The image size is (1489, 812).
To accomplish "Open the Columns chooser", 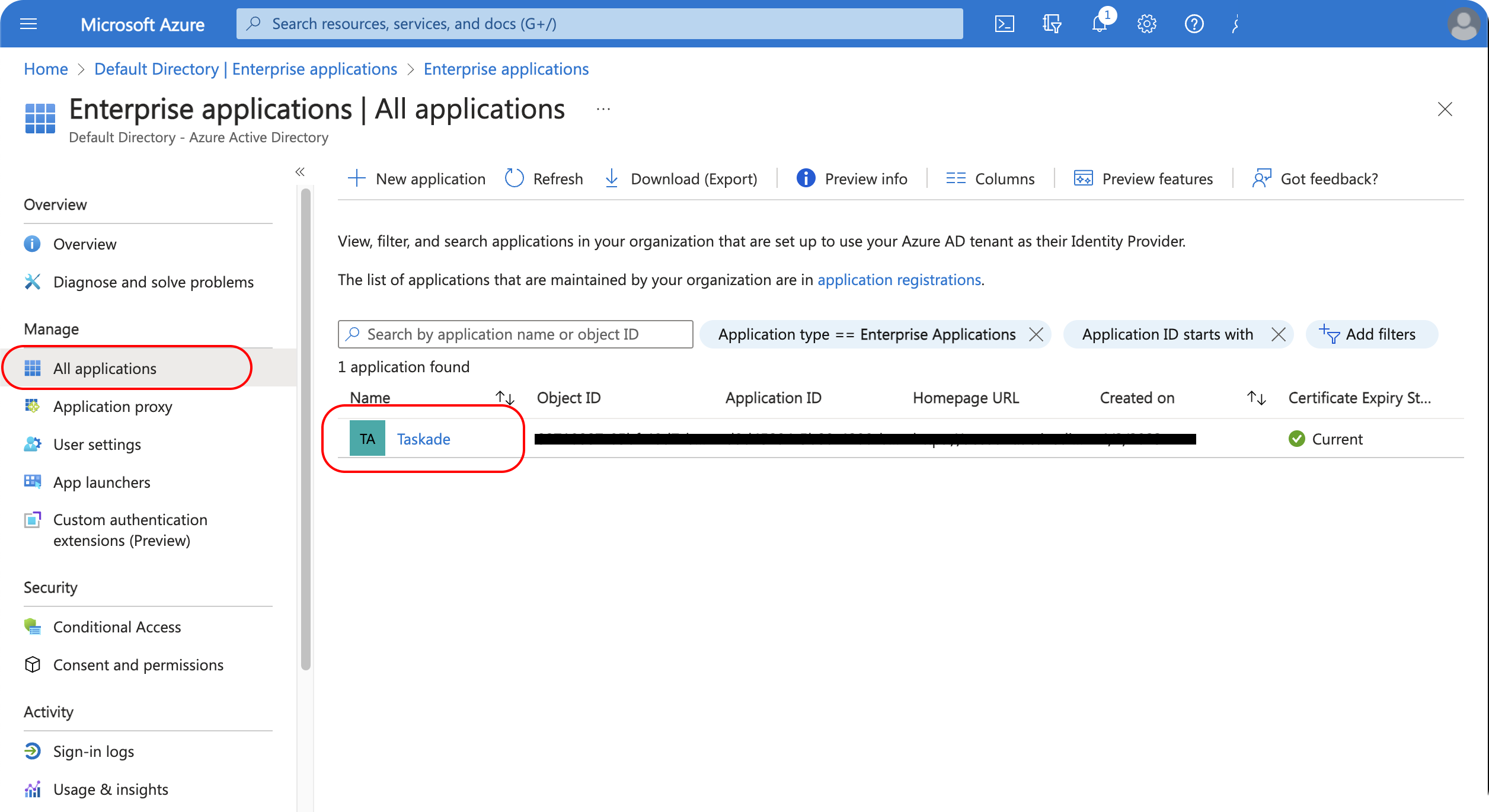I will coord(990,178).
